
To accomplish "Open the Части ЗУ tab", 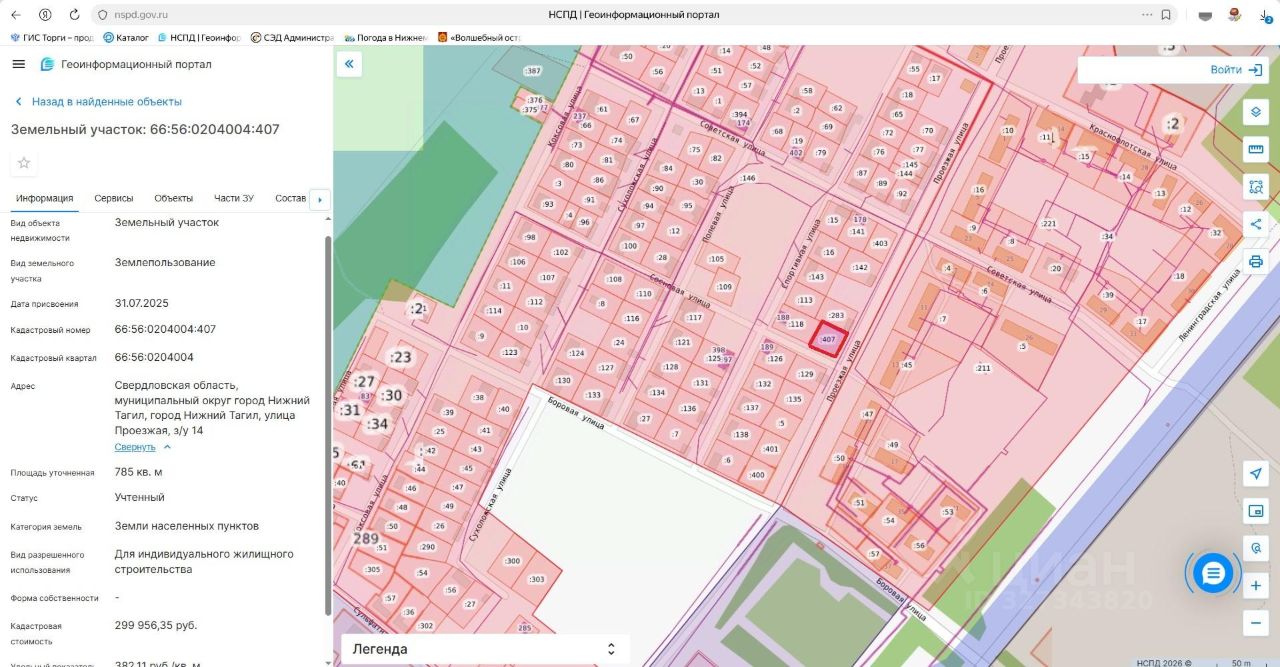I will 234,198.
